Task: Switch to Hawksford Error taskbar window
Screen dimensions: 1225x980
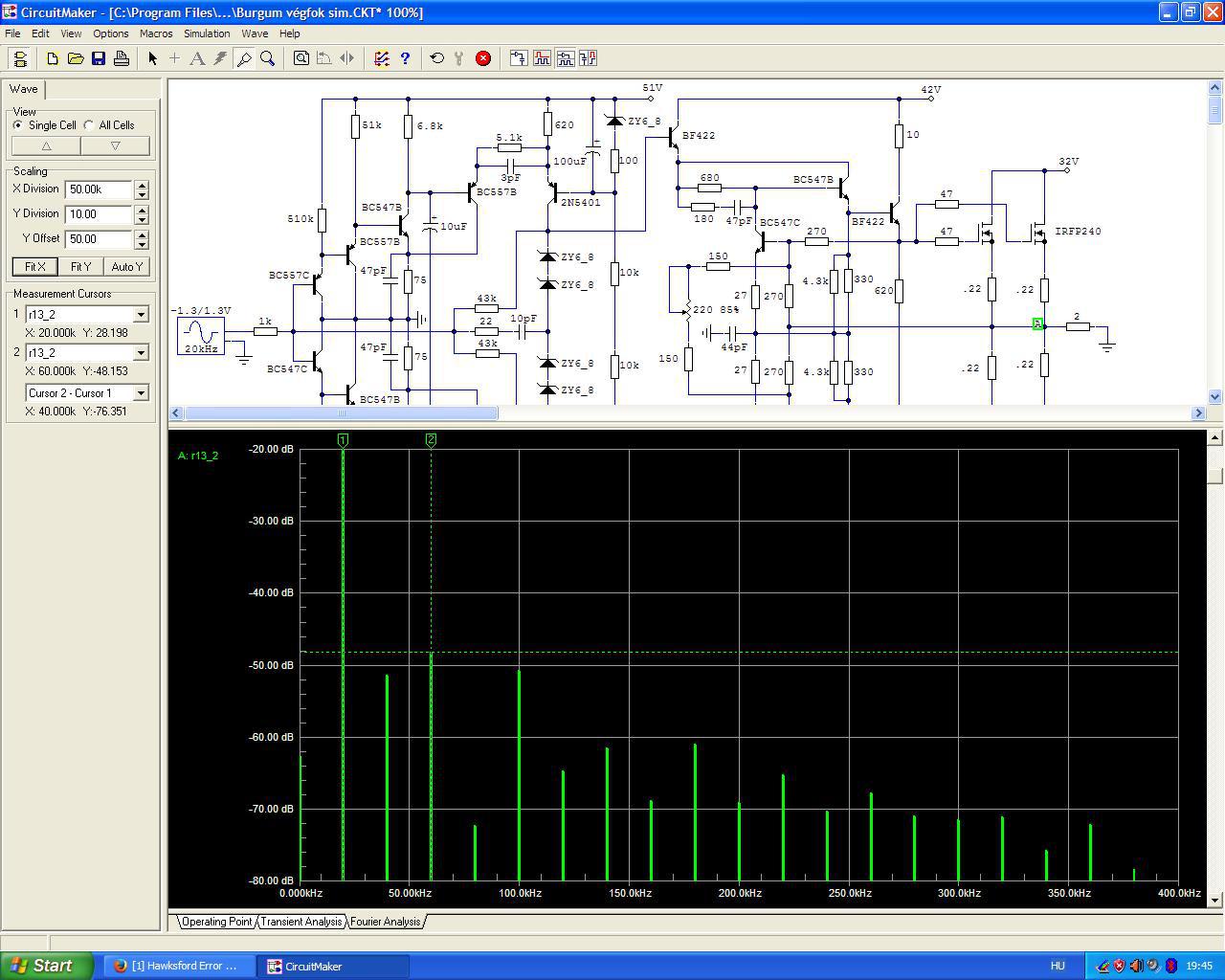Action: pos(177,966)
